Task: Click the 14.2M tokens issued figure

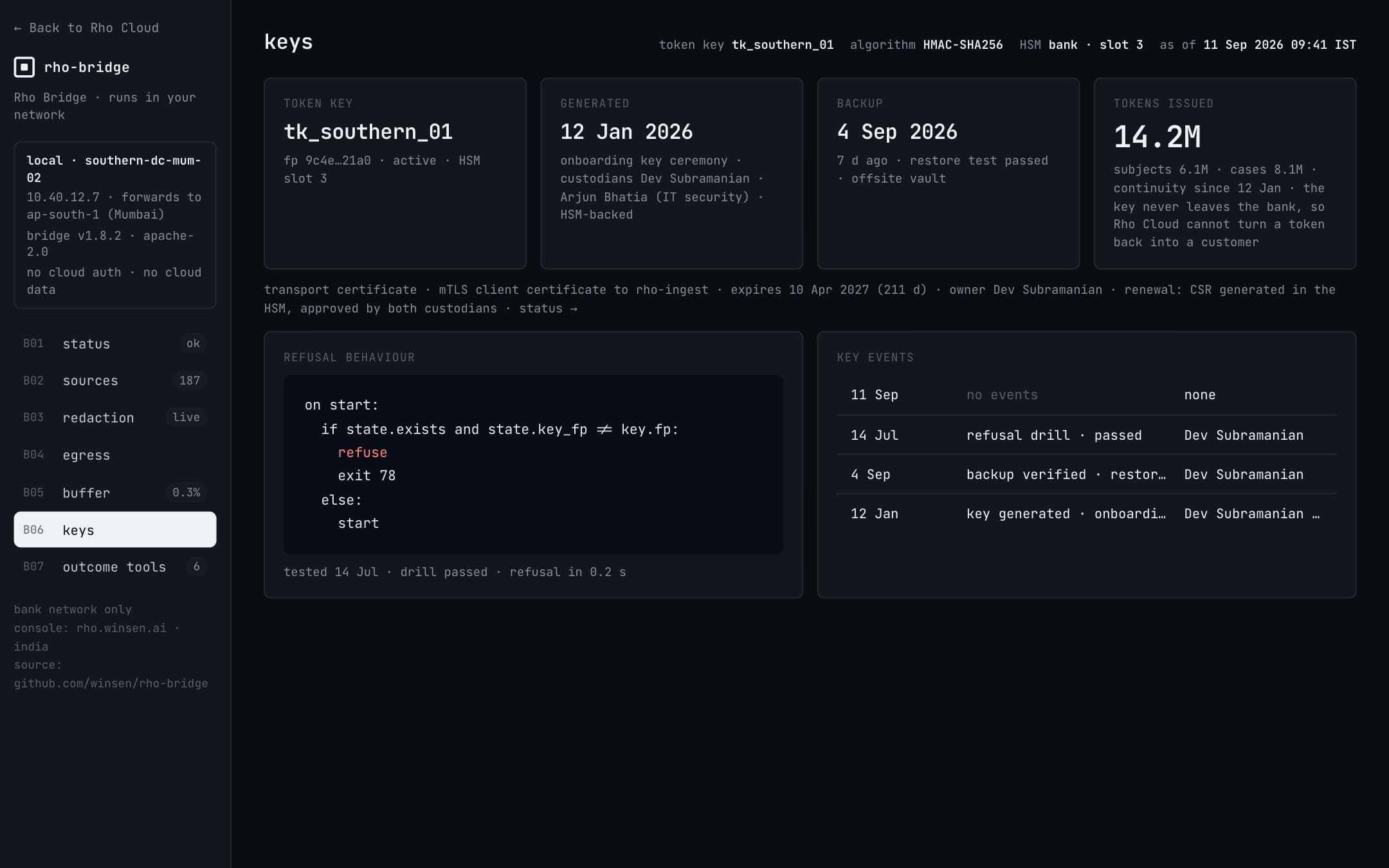Action: click(1157, 136)
